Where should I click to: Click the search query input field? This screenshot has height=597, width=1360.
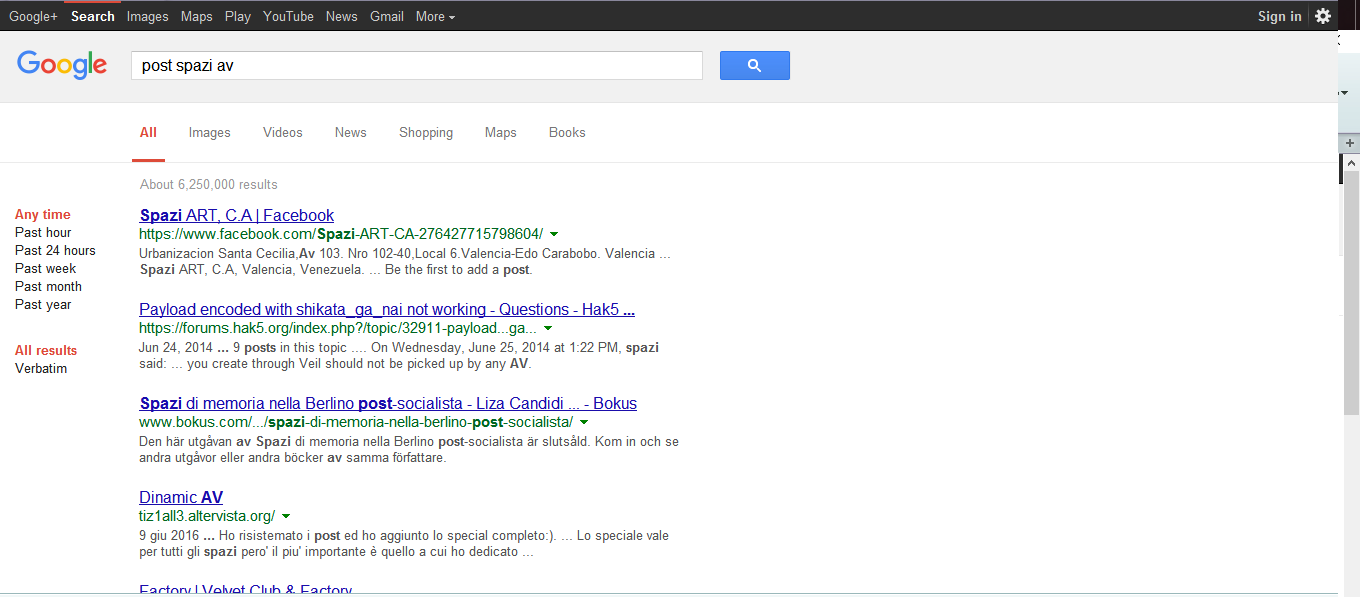coord(417,66)
